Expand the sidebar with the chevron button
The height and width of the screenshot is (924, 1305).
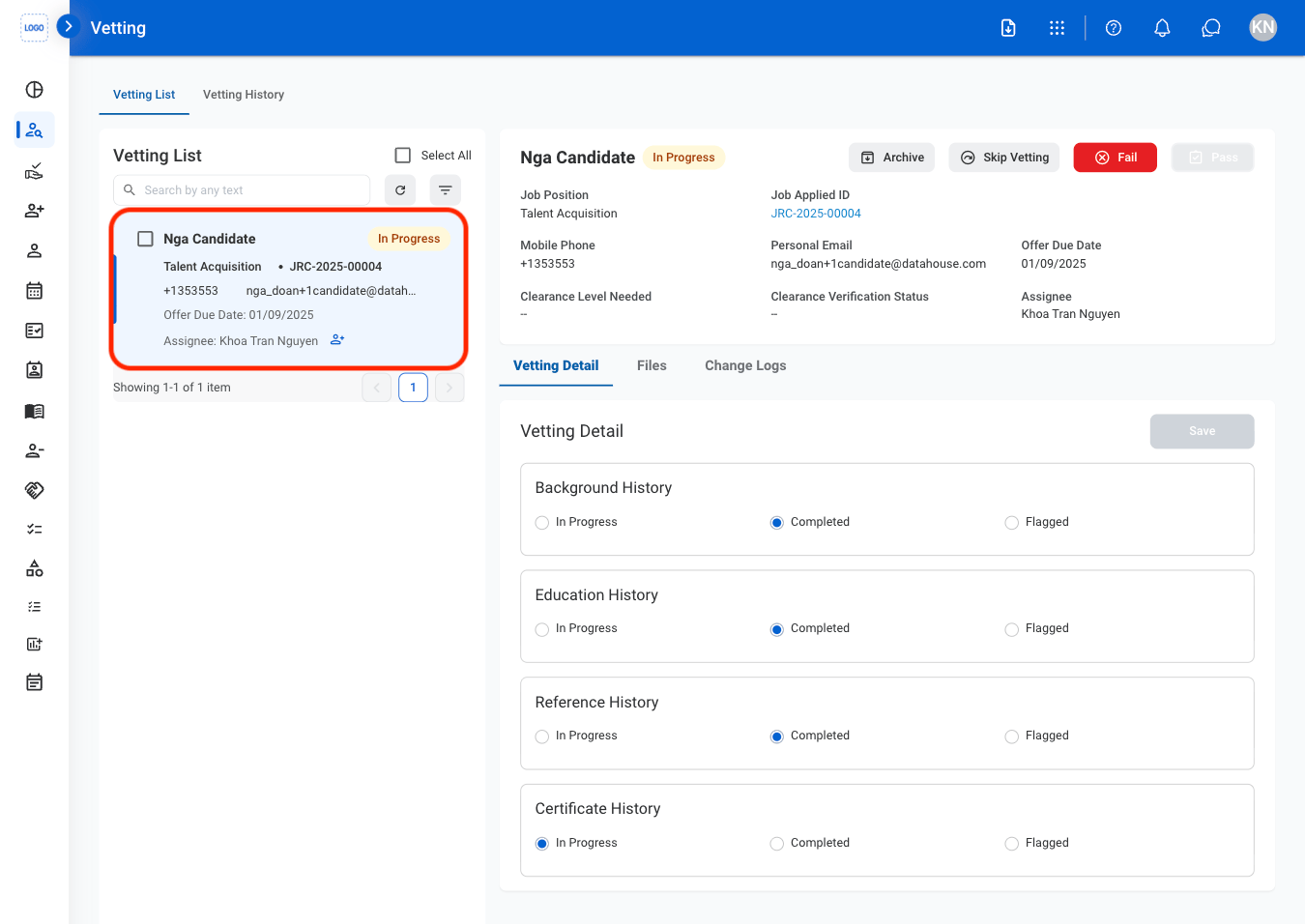(x=68, y=26)
